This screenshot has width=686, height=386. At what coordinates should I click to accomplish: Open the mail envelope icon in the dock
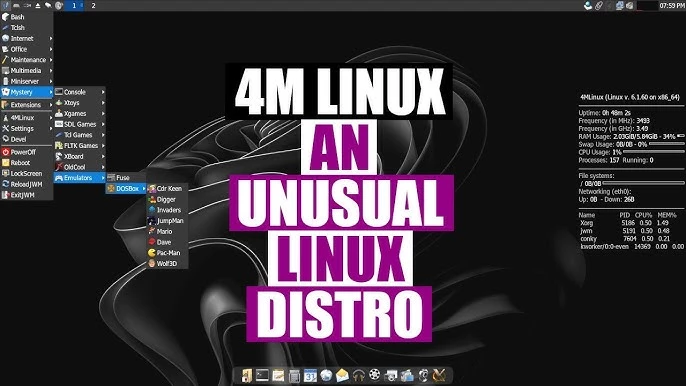click(x=342, y=375)
